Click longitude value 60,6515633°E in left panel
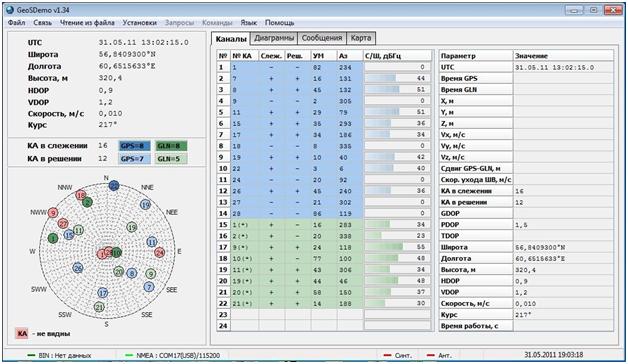Viewport: 628px width, 364px height. 127,66
